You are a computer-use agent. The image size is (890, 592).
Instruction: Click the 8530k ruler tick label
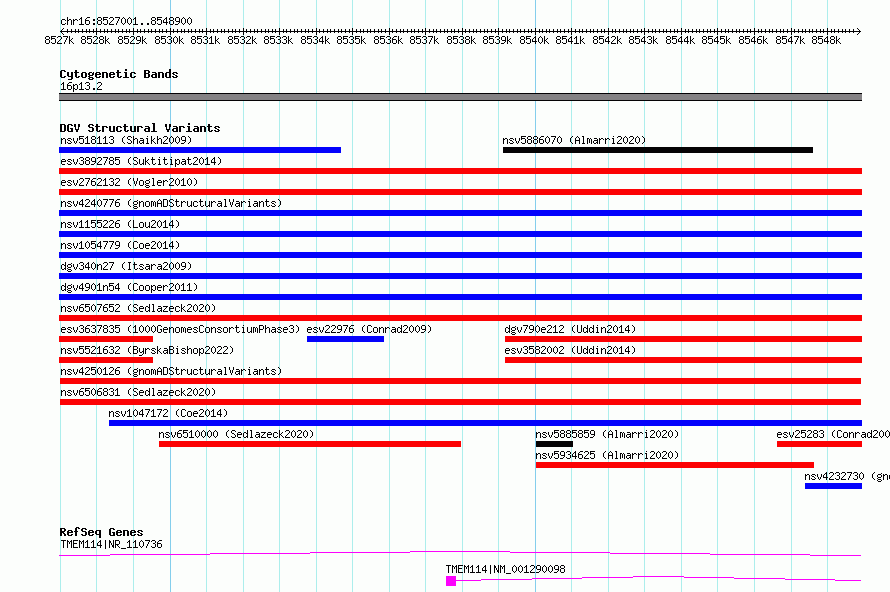(169, 40)
